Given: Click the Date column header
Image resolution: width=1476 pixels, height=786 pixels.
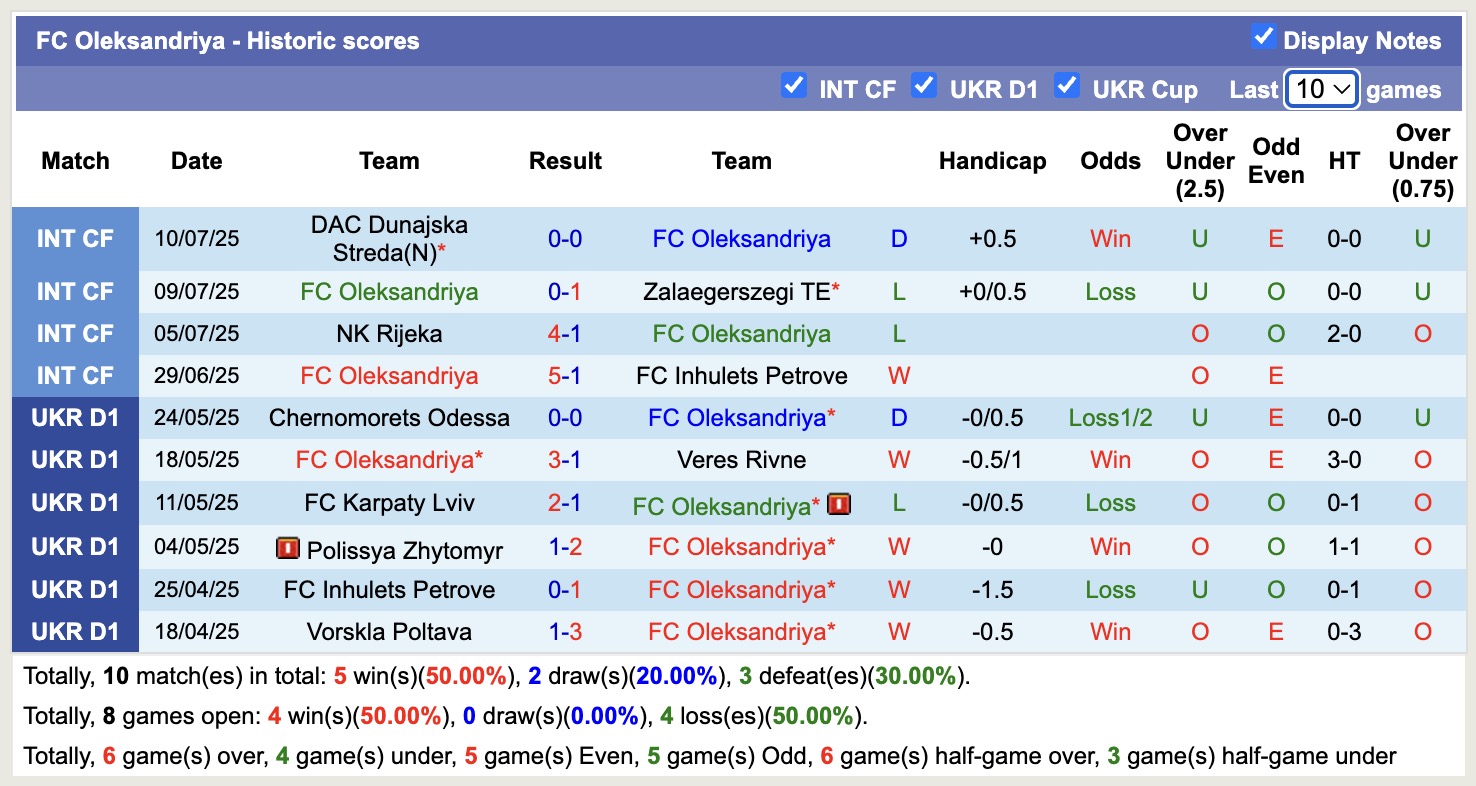Looking at the screenshot, I should coord(196,160).
